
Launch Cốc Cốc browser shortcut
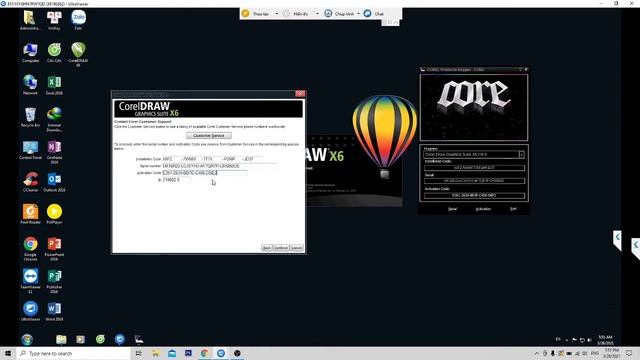click(x=54, y=53)
